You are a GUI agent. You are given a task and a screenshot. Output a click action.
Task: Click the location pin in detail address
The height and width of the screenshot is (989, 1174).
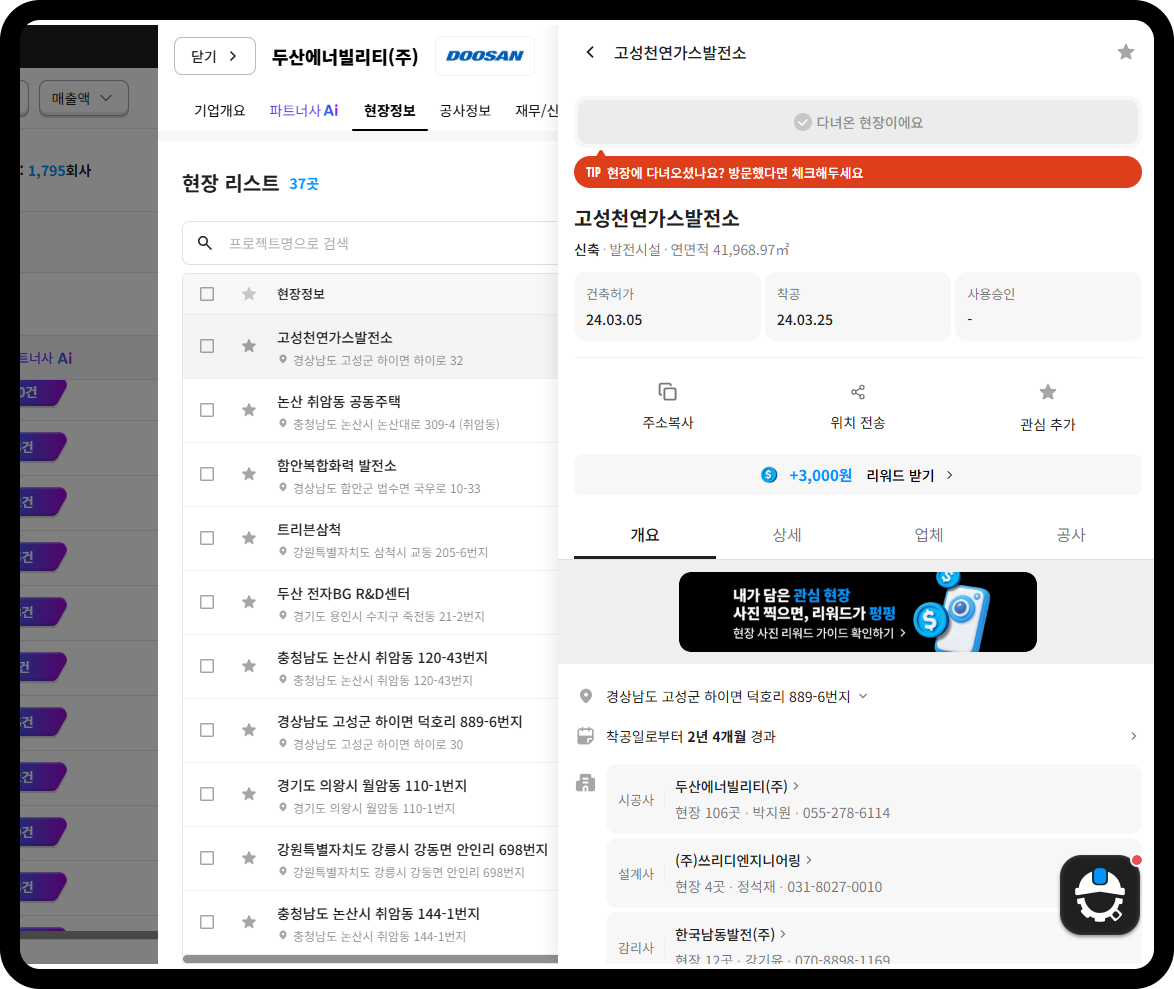(586, 696)
